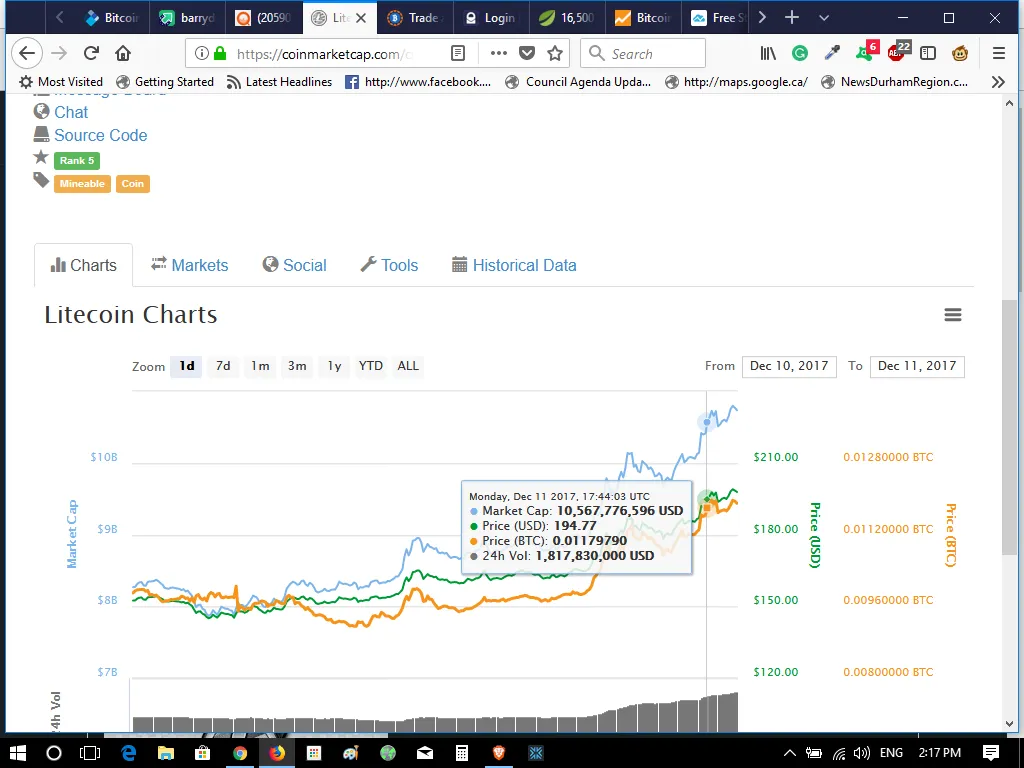Click the Coin tag

(x=133, y=184)
